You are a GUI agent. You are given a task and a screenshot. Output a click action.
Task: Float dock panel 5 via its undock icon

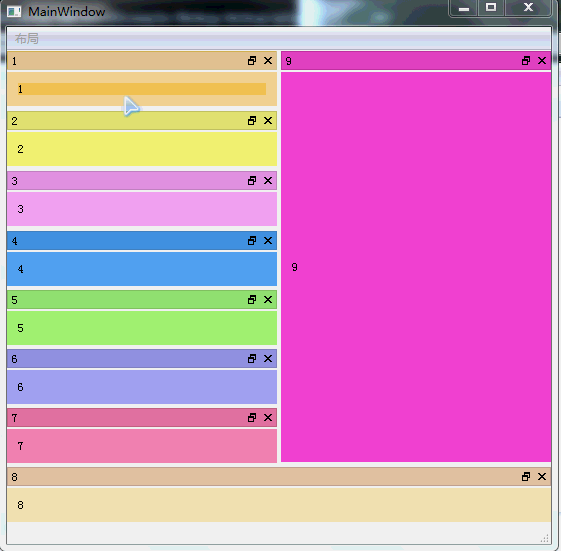point(252,299)
